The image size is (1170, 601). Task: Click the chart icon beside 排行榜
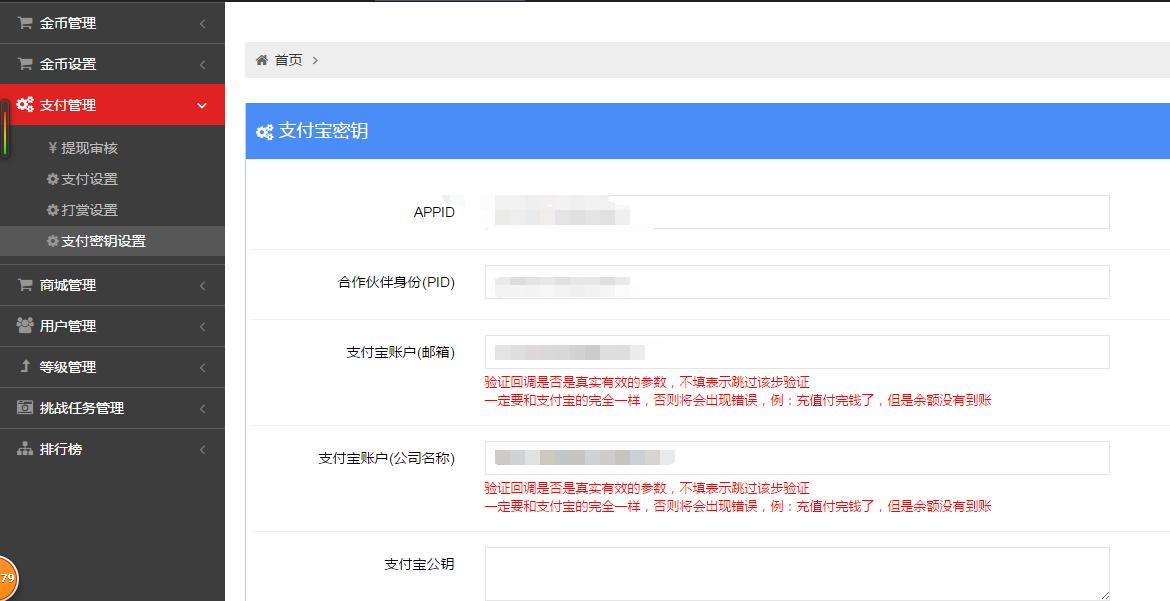pyautogui.click(x=28, y=449)
